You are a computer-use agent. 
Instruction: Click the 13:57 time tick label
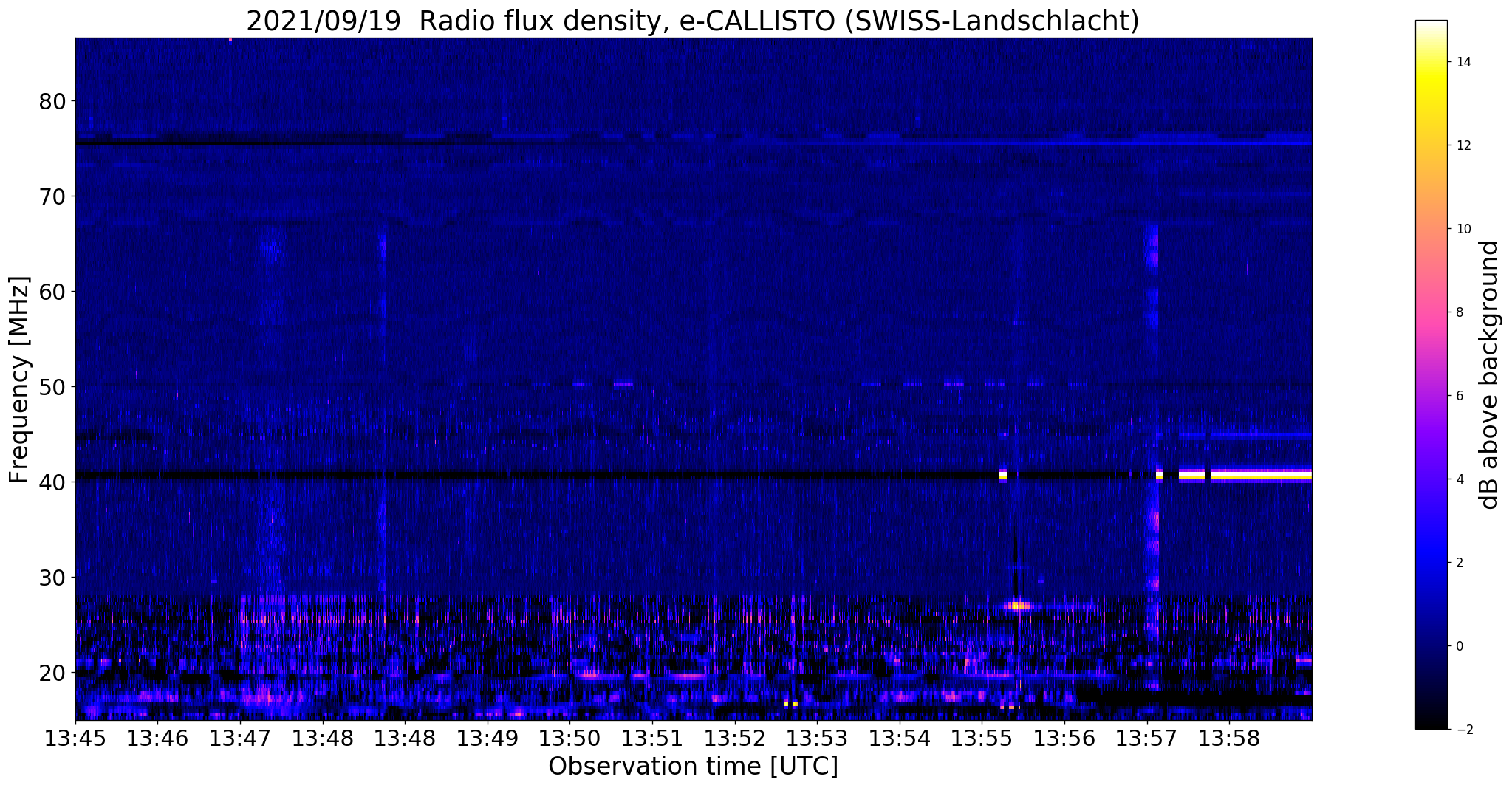click(1146, 739)
